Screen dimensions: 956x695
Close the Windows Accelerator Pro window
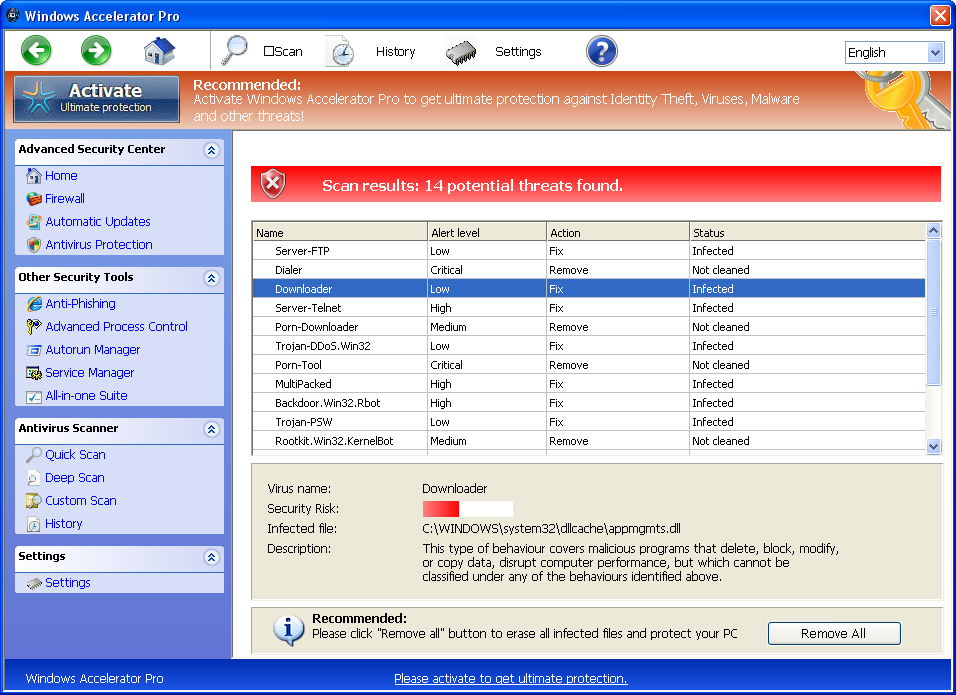(x=940, y=15)
